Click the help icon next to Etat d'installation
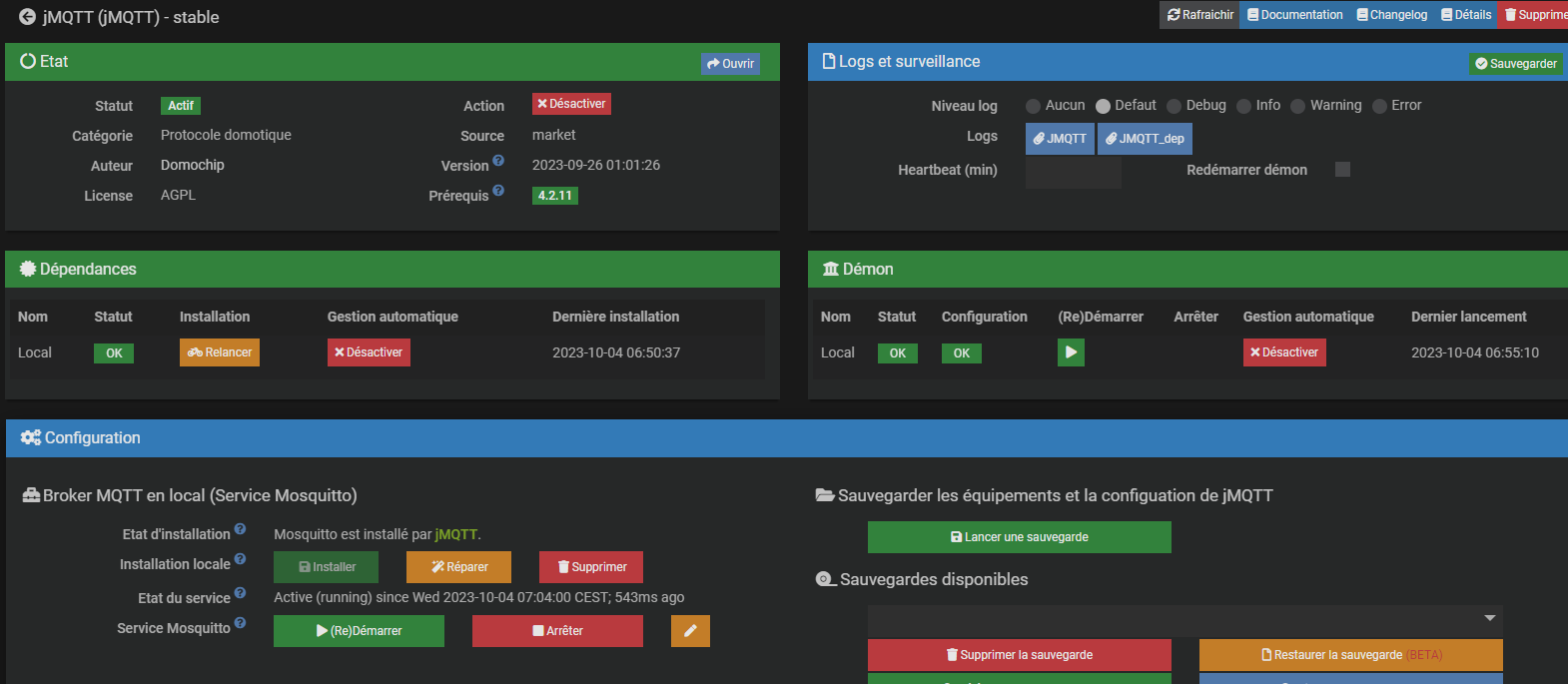1568x684 pixels. [240, 529]
